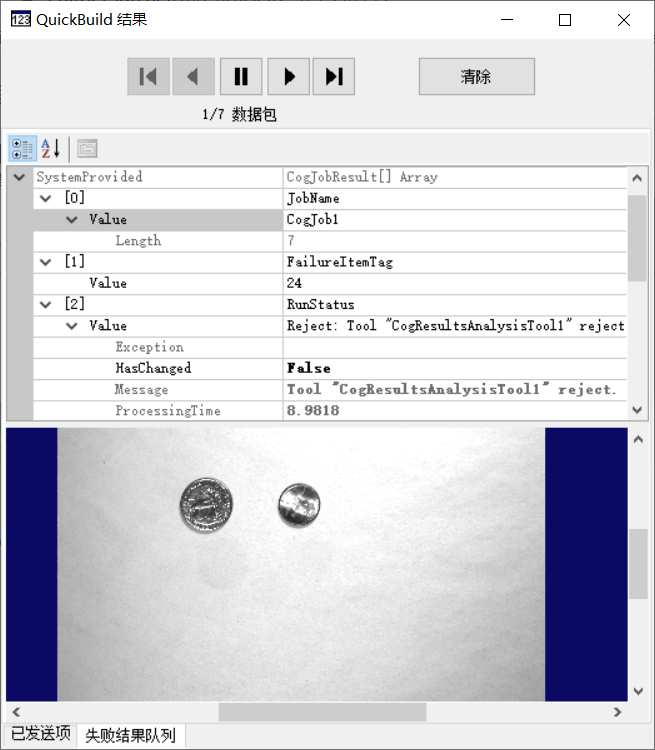Go to previous data packet
This screenshot has height=750, width=655.
click(x=193, y=77)
